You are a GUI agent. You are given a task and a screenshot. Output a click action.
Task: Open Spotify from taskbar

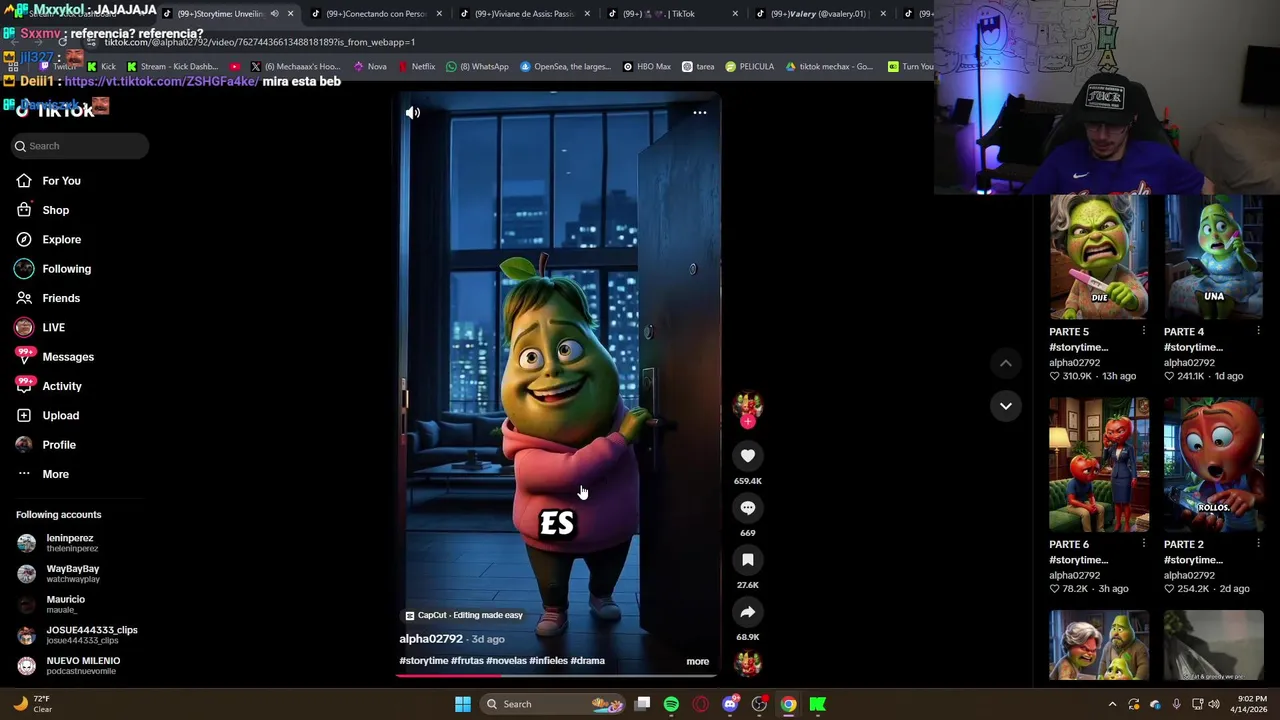[x=671, y=704]
